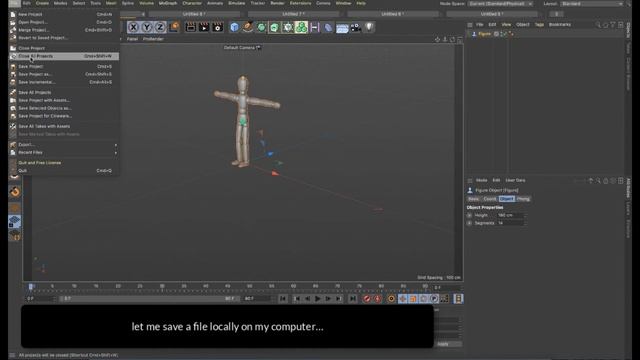Click the green gear Volume builder icon
This screenshot has height=360, width=640.
pyautogui.click(x=288, y=27)
